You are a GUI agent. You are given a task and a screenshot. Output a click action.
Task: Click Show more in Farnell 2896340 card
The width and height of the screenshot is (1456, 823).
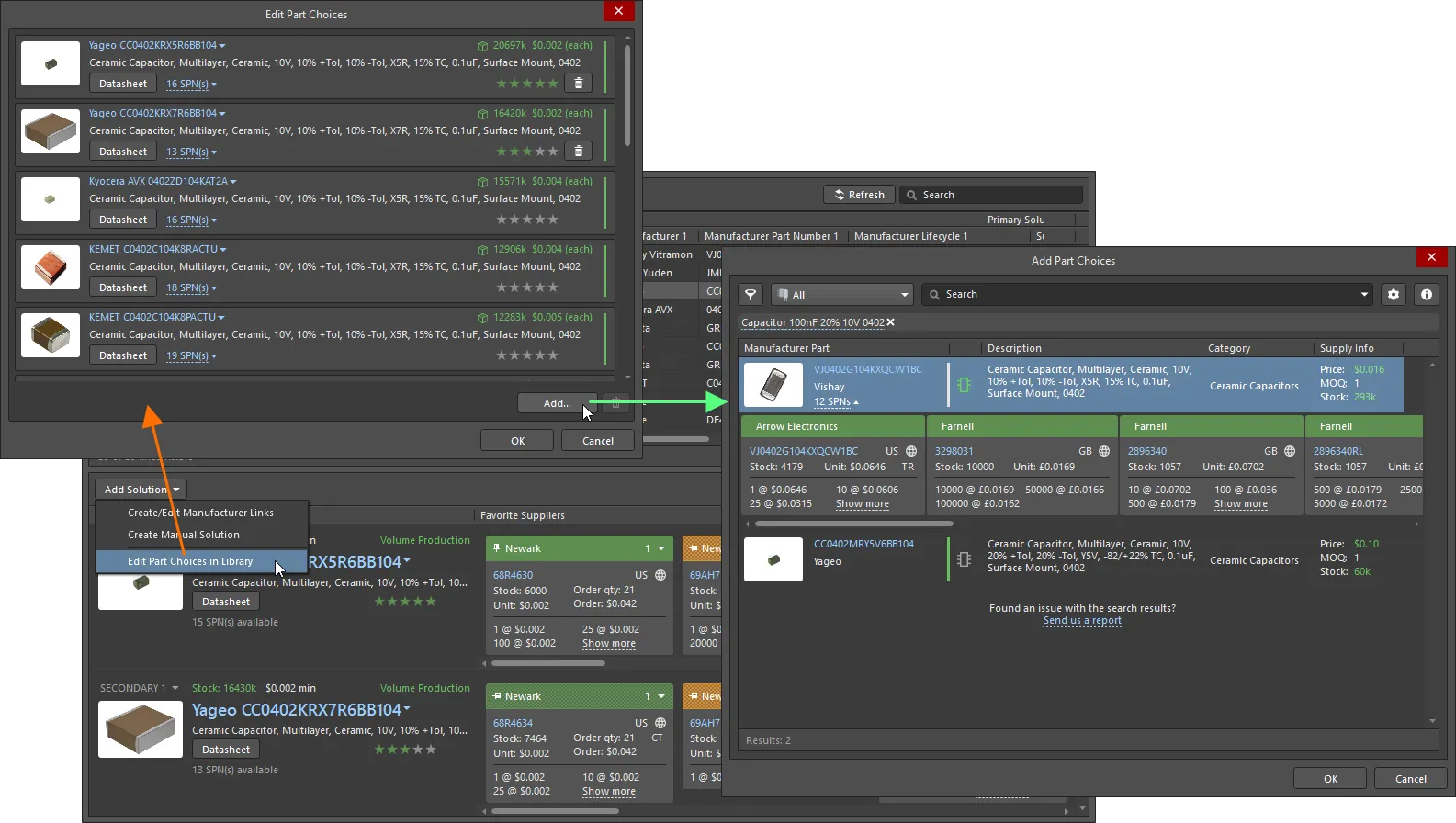click(x=1241, y=503)
